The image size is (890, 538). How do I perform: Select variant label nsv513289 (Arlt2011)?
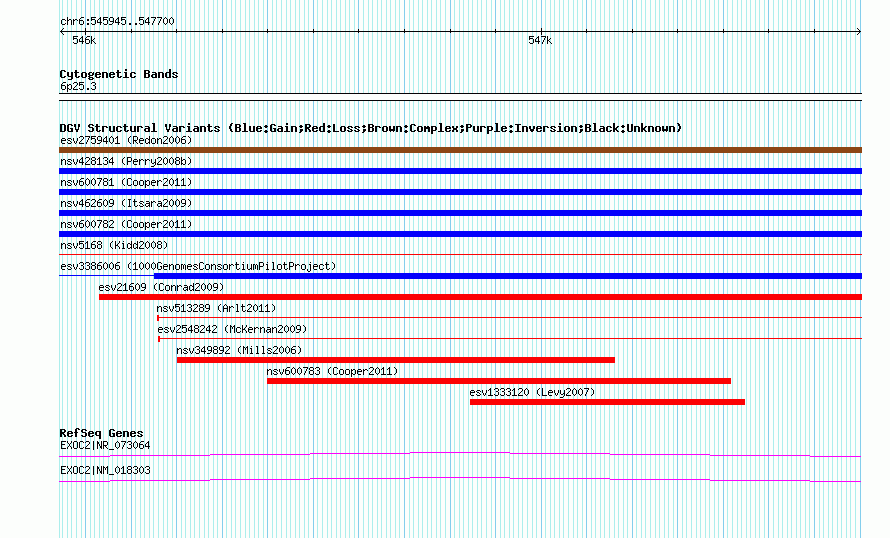tap(216, 308)
